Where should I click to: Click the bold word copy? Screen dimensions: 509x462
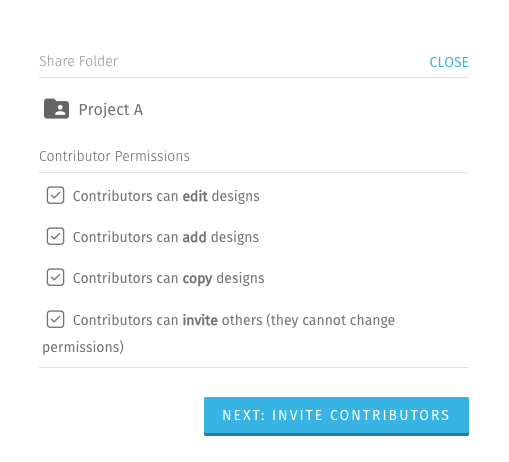click(x=197, y=279)
